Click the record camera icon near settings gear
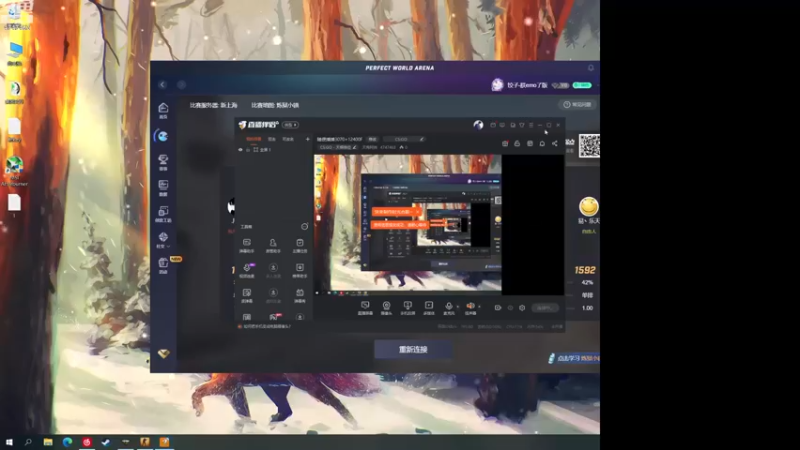 pos(498,308)
